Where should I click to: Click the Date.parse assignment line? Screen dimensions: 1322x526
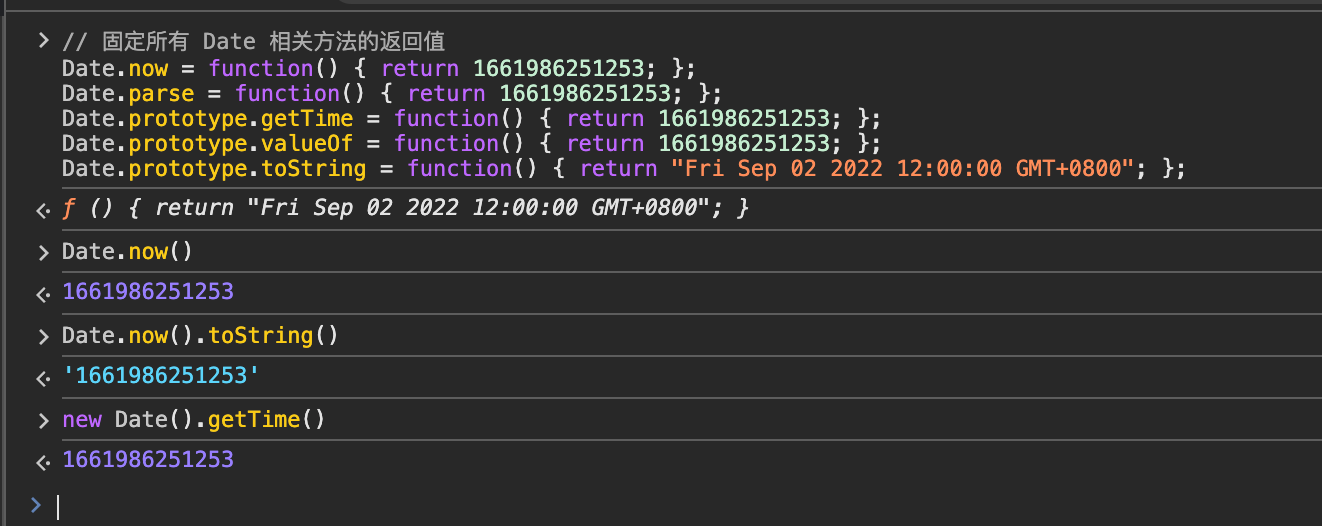(391, 93)
